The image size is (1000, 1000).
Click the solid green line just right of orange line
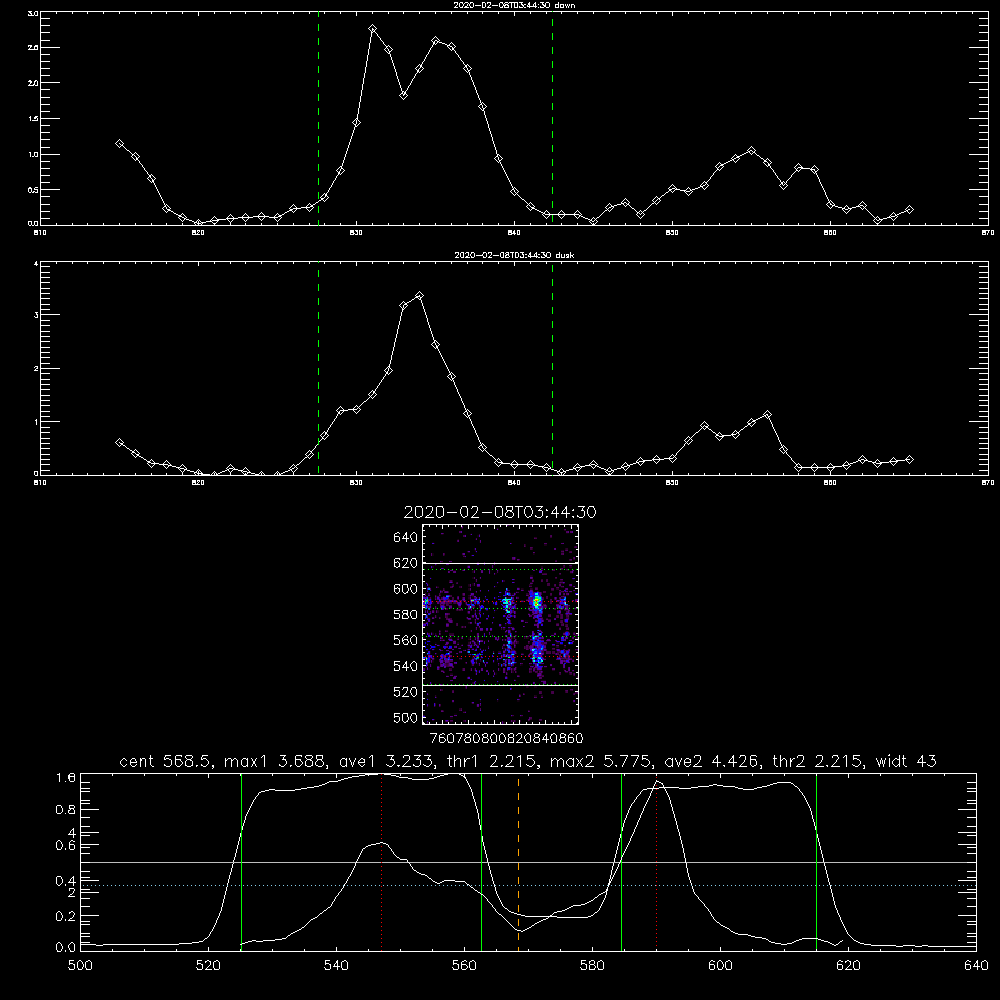pyautogui.click(x=621, y=862)
